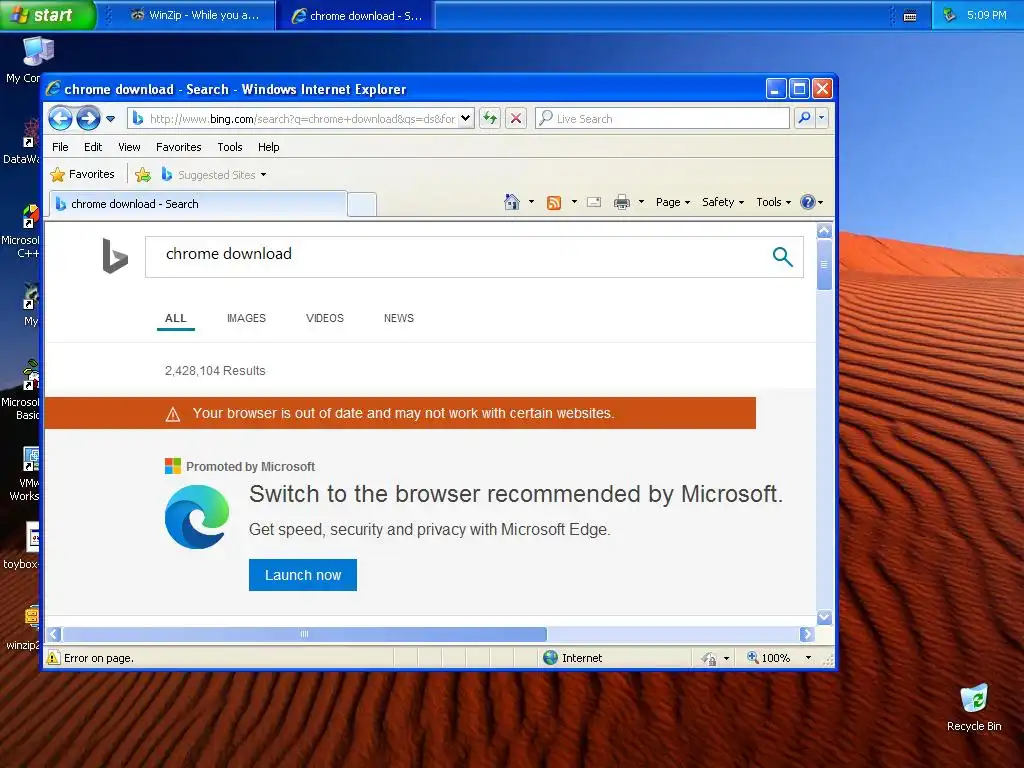Click the Bing logo on the page
This screenshot has height=768, width=1024.
(115, 256)
